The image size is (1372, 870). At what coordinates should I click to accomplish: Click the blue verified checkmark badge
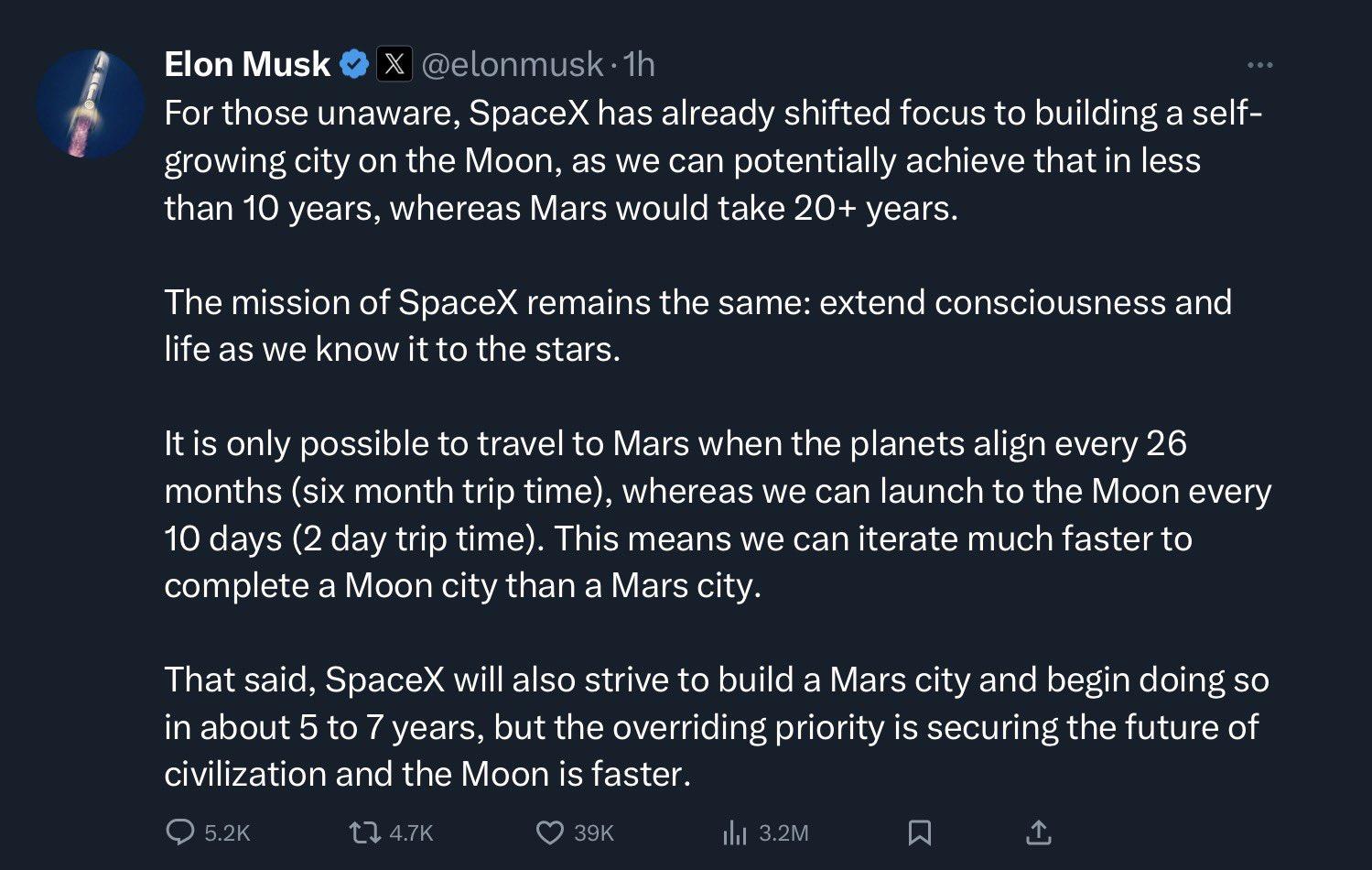(354, 65)
